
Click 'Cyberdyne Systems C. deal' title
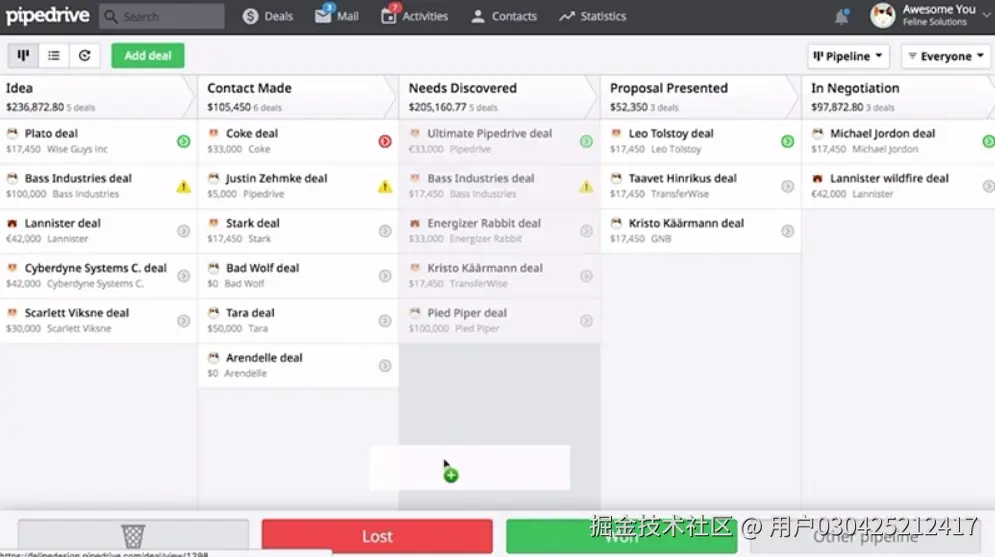click(x=96, y=268)
